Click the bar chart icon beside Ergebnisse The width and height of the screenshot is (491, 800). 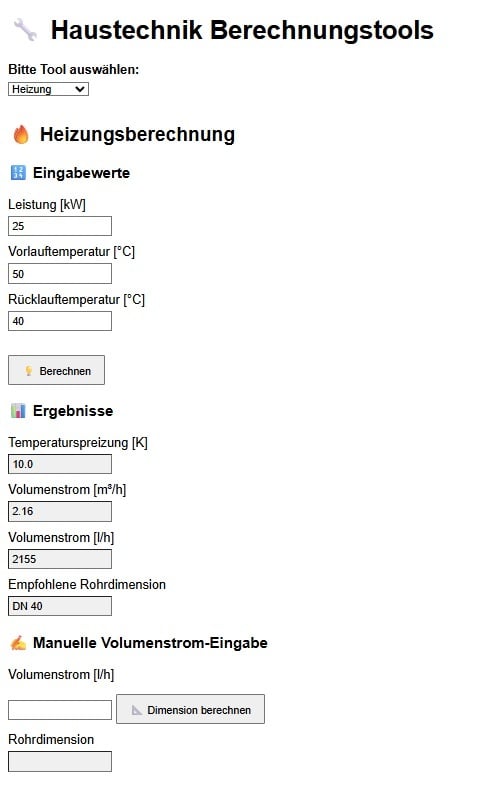click(x=18, y=411)
